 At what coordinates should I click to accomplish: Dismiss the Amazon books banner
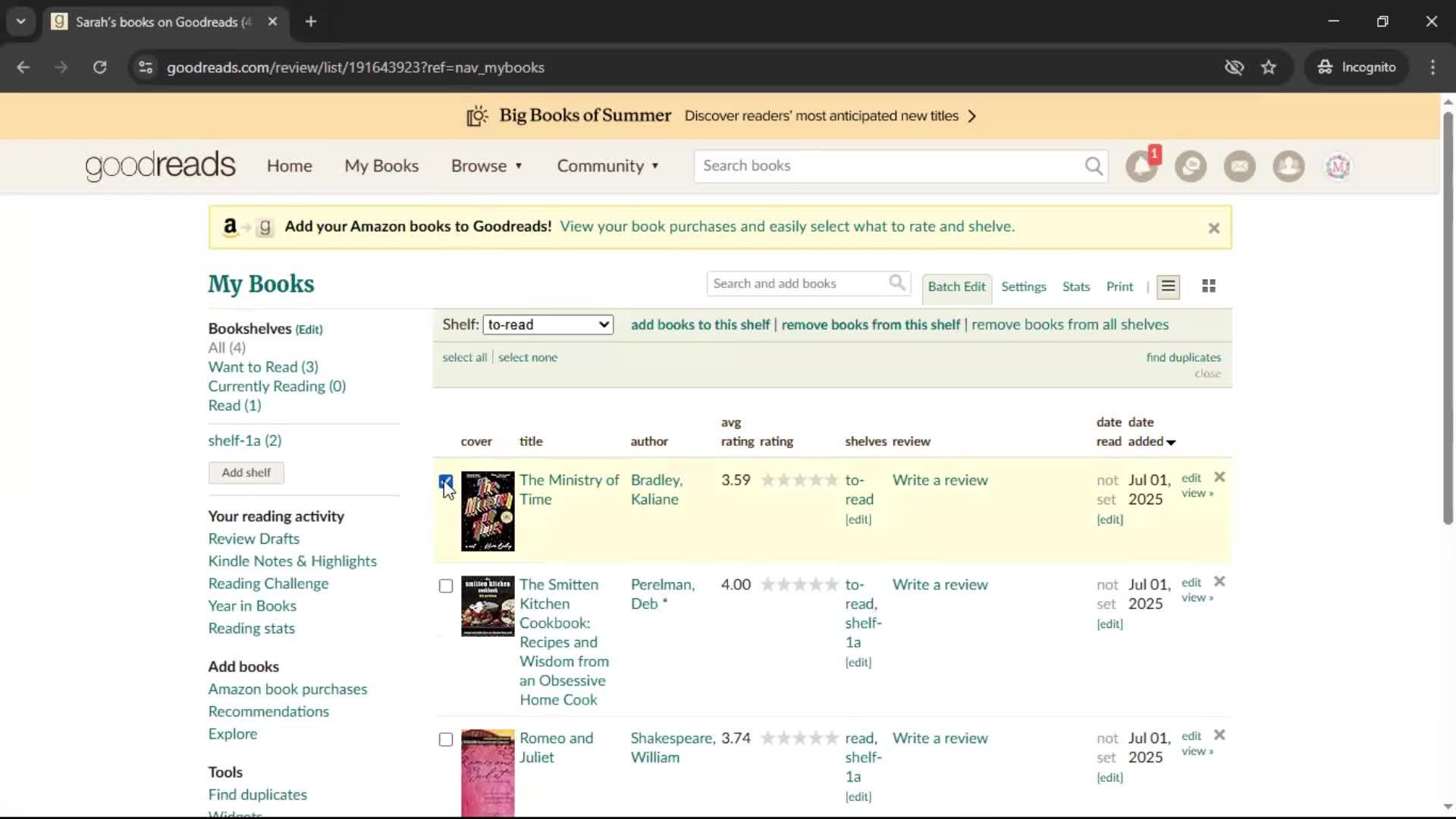tap(1214, 227)
